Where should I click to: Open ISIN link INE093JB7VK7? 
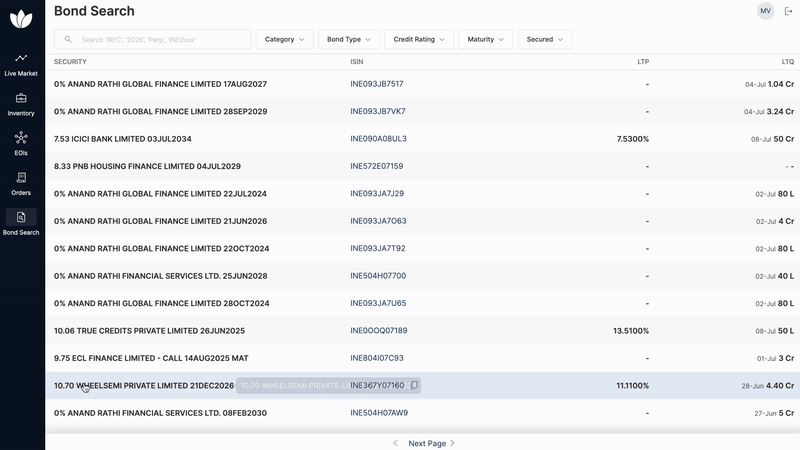(x=378, y=111)
